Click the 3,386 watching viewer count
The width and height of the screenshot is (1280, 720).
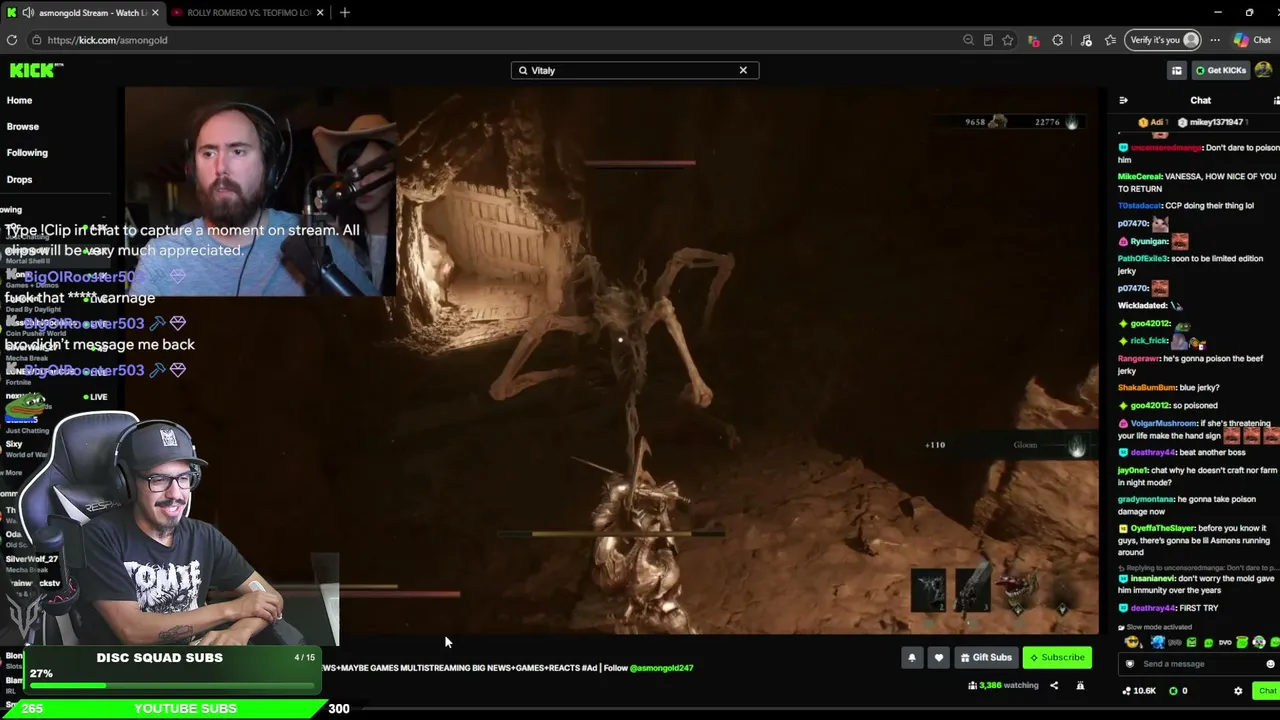click(1003, 686)
